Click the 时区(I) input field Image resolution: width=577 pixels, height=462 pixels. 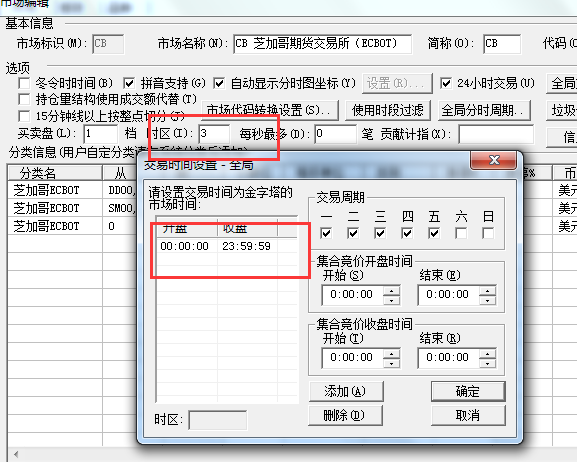[x=214, y=134]
